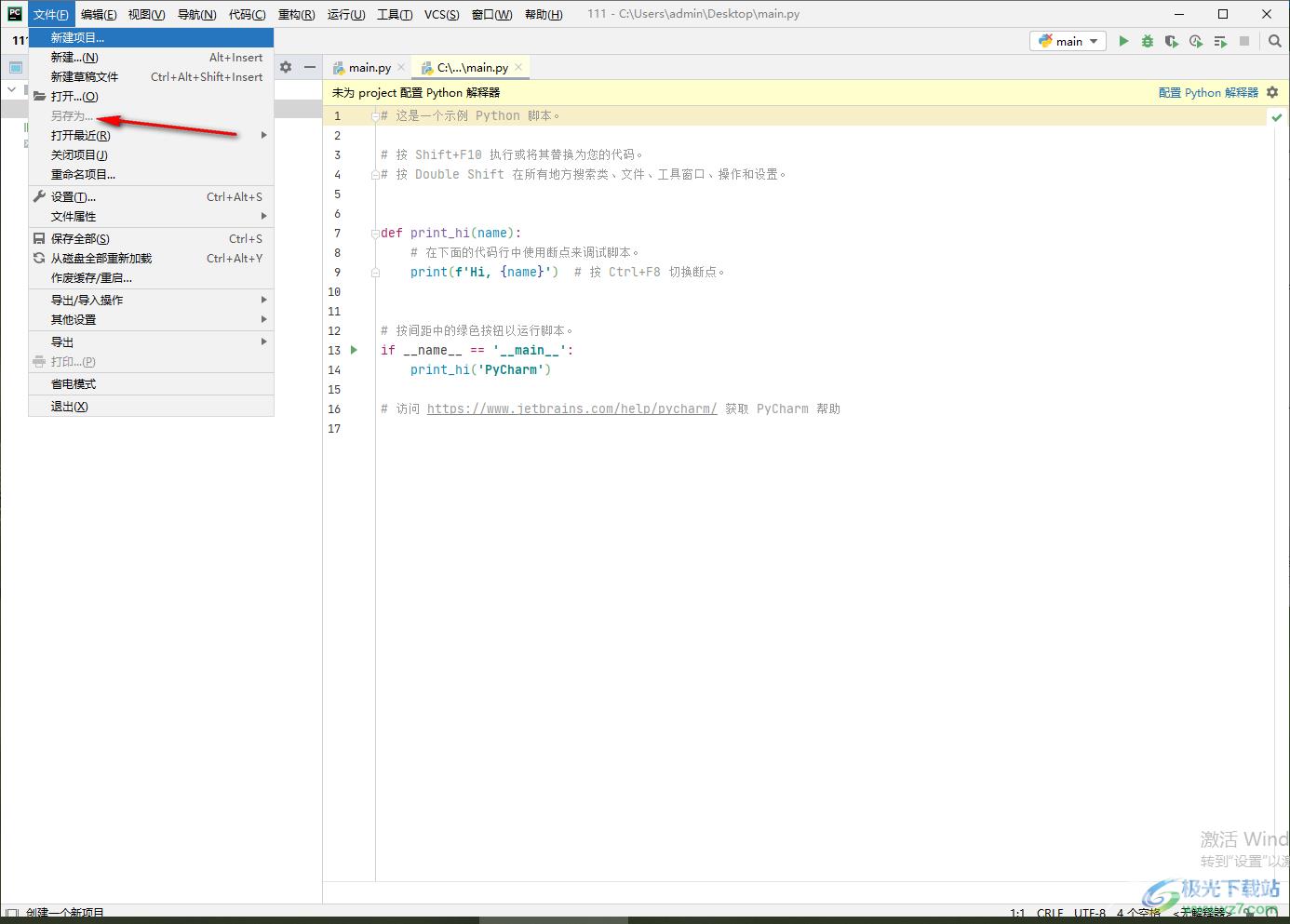Screen dimensions: 1290x924
Task: Switch to the C:\...\main.py tab
Action: point(472,67)
